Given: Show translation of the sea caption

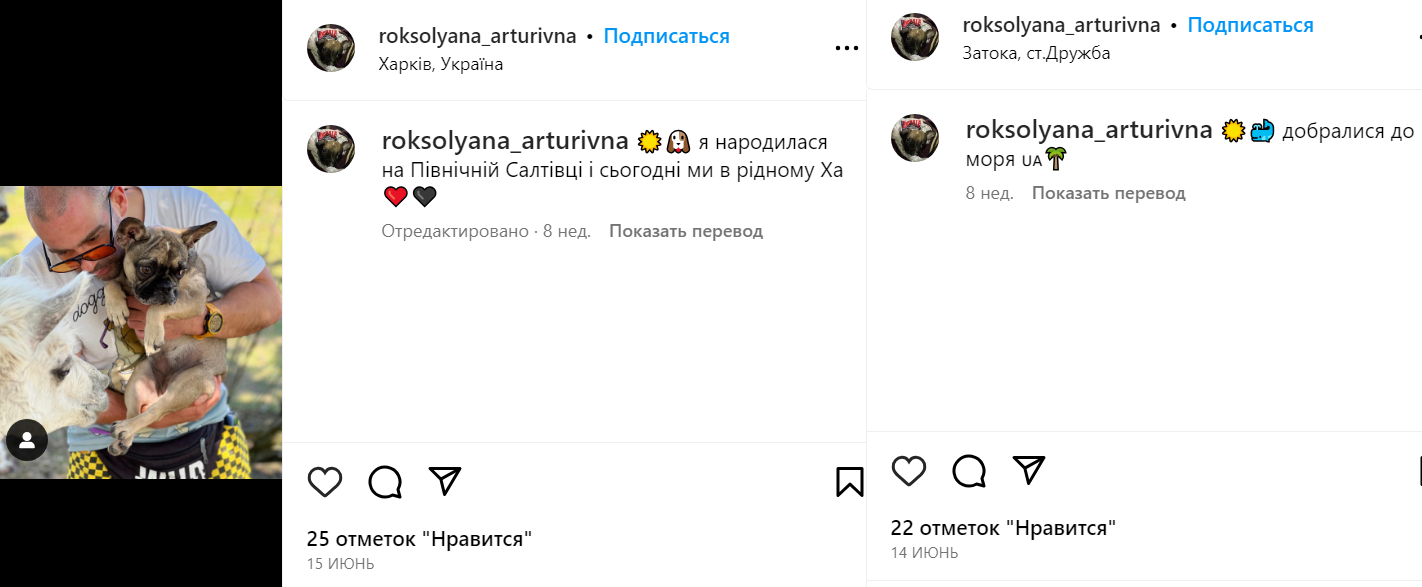Looking at the screenshot, I should [1108, 193].
